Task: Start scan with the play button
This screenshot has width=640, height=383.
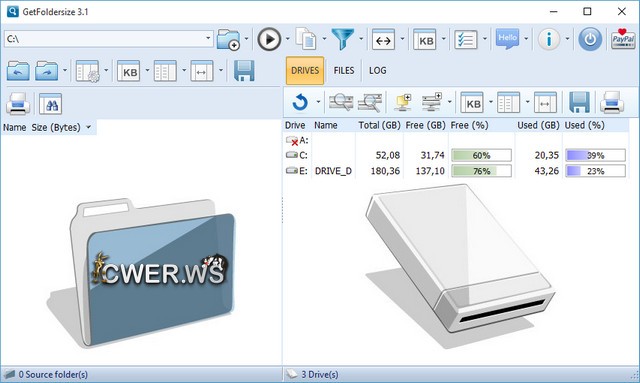Action: [269, 40]
